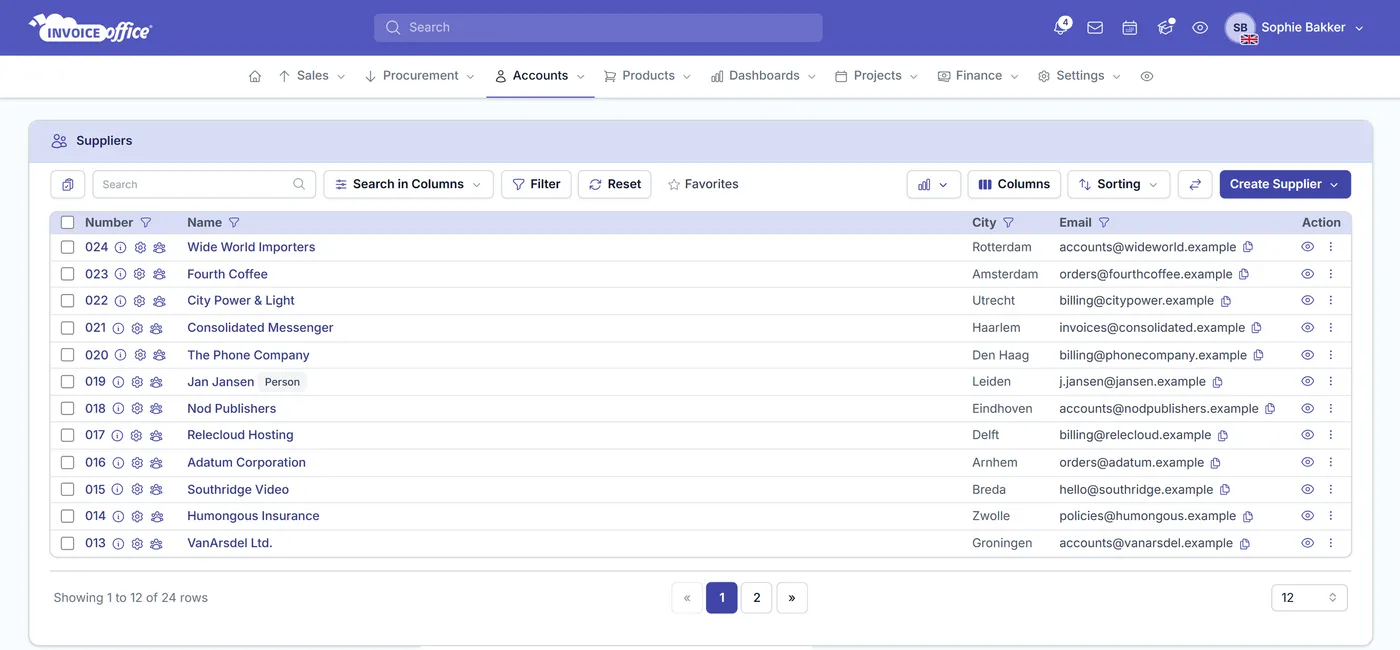Image resolution: width=1400 pixels, height=650 pixels.
Task: Open the Settings menu
Action: point(1079,76)
